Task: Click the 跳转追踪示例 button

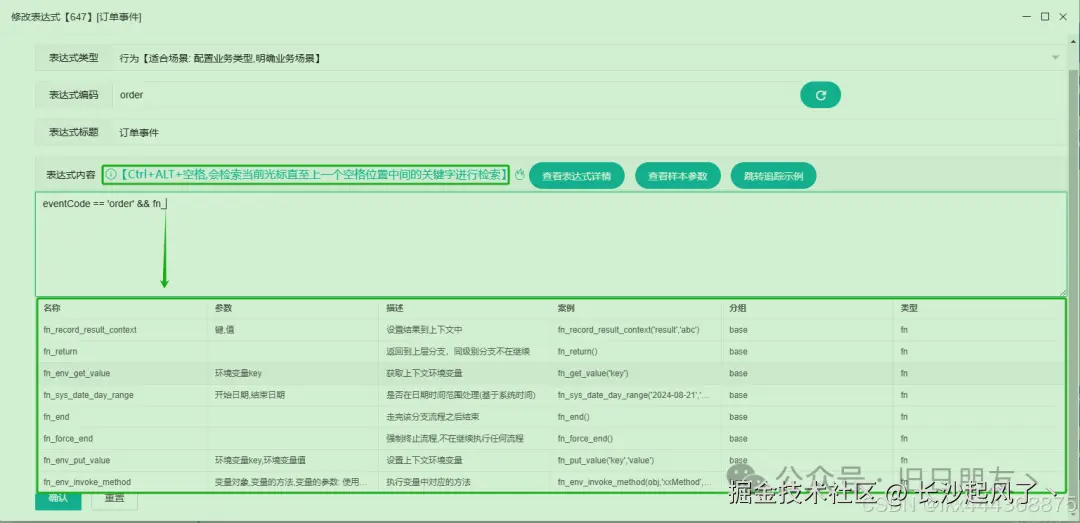Action: coord(773,176)
